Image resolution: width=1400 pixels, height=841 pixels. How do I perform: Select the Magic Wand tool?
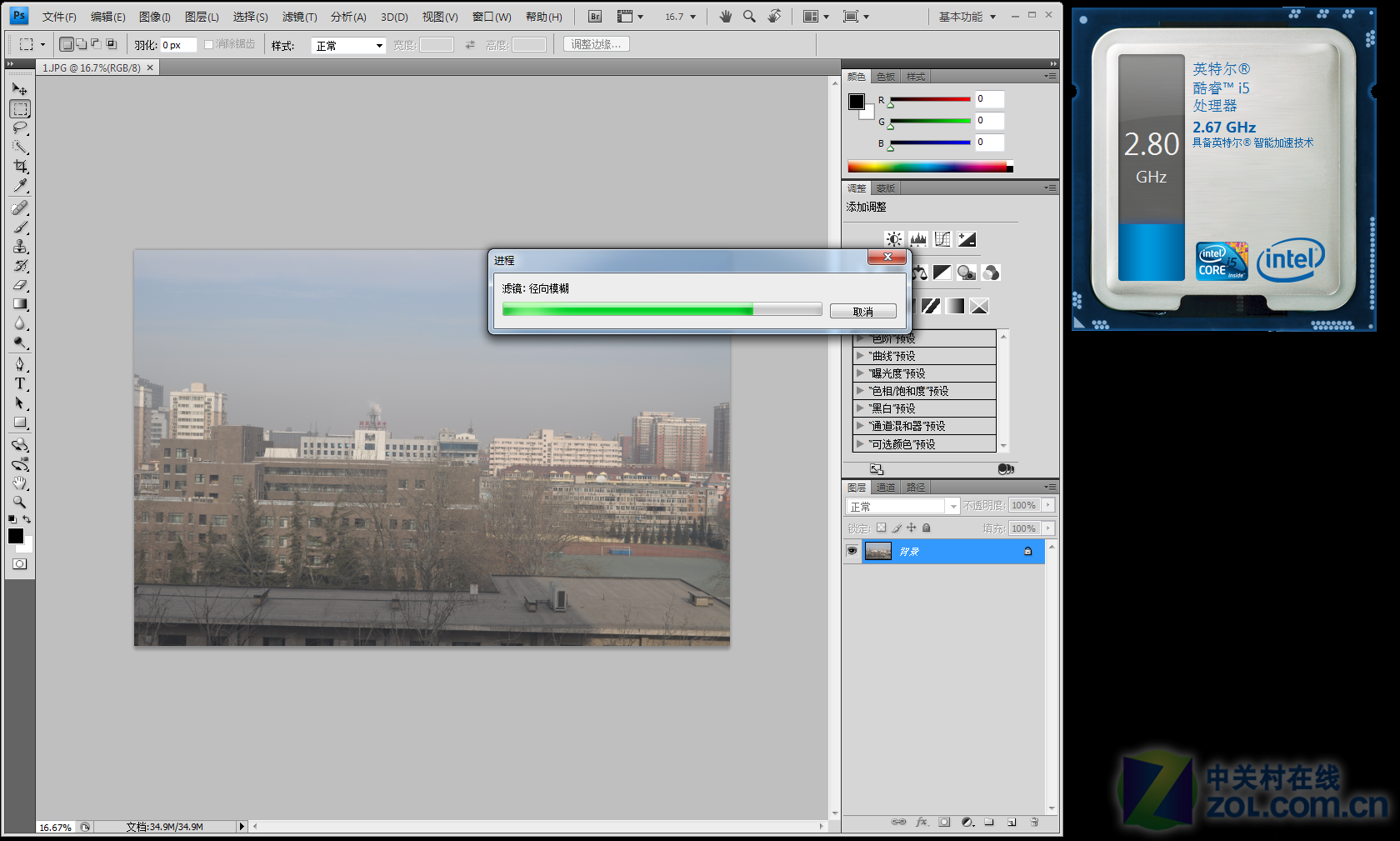[20, 148]
